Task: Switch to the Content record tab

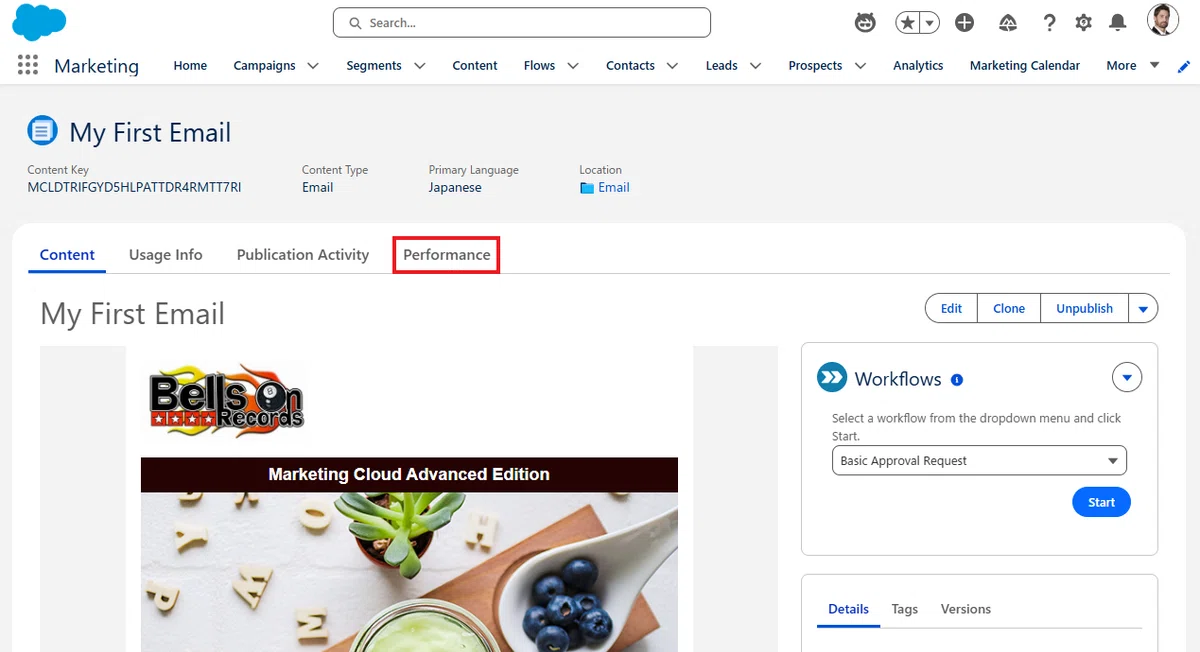Action: [67, 255]
